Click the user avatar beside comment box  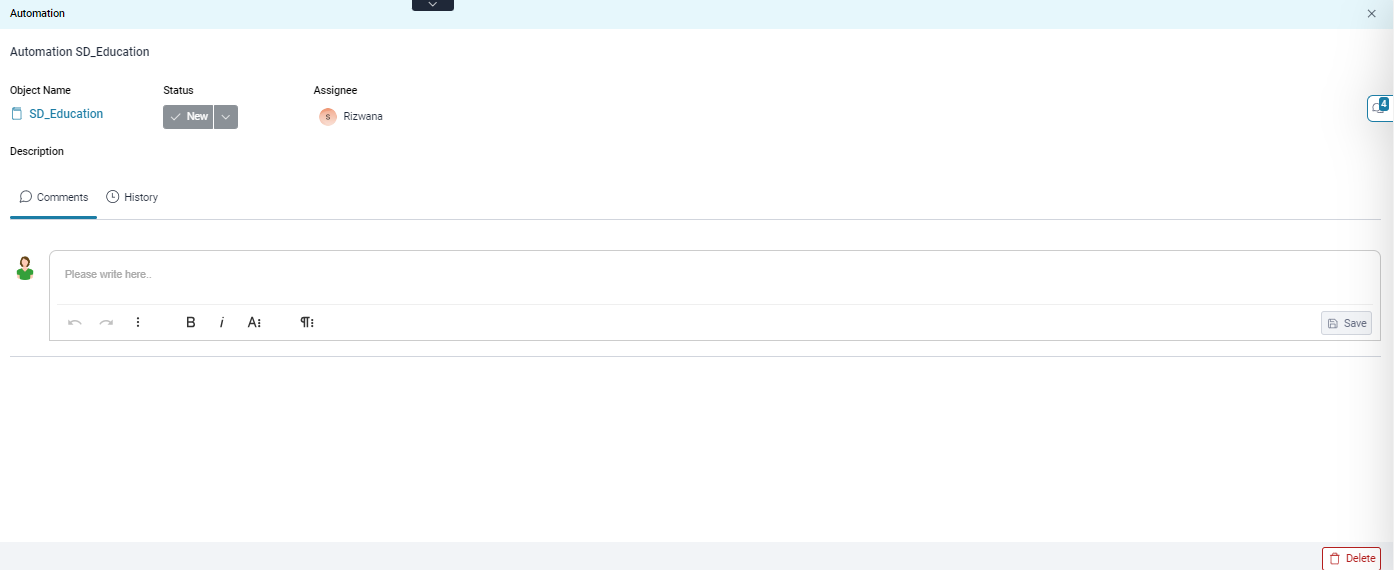pos(25,268)
